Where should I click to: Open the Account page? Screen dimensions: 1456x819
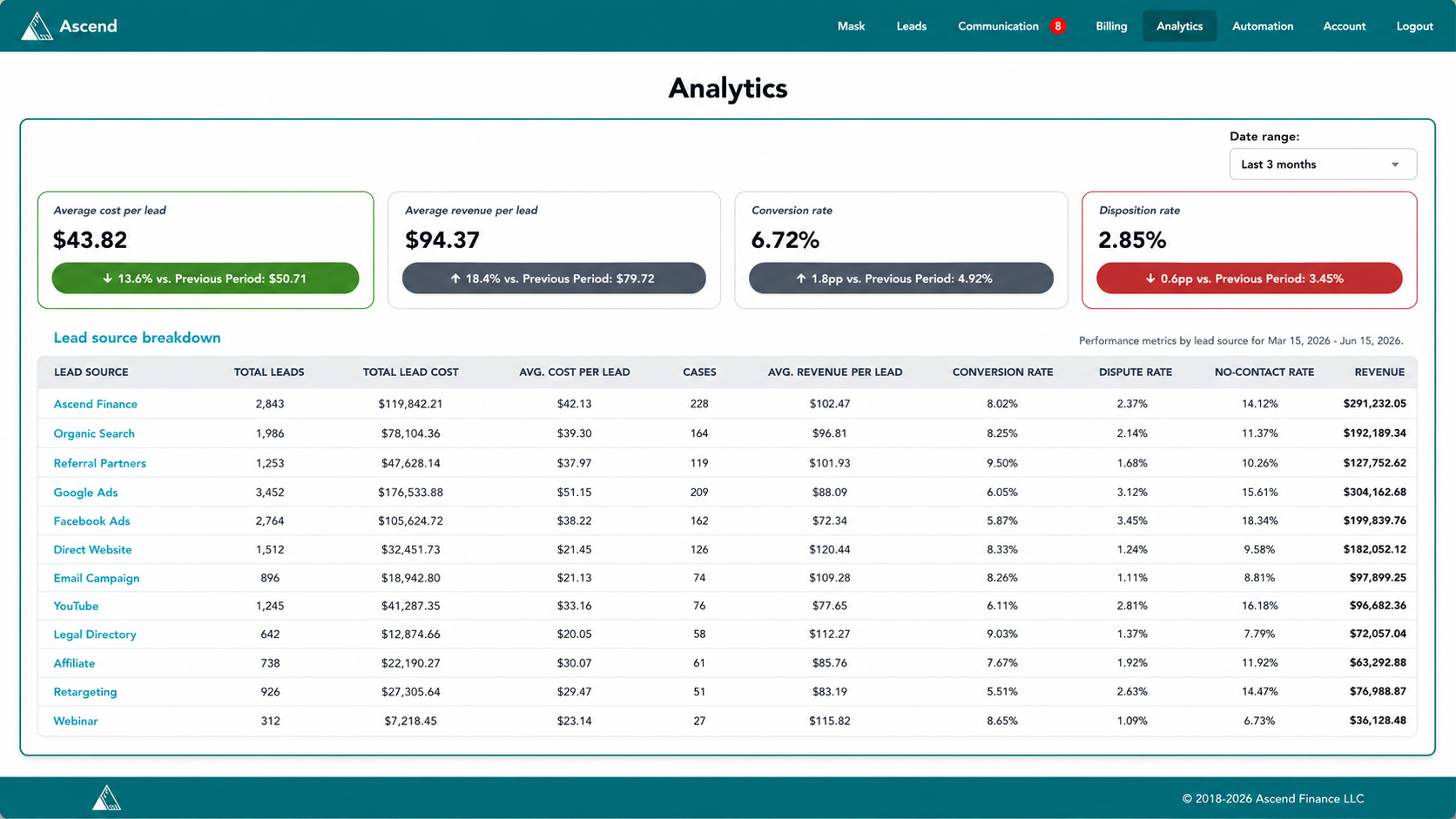(x=1344, y=26)
